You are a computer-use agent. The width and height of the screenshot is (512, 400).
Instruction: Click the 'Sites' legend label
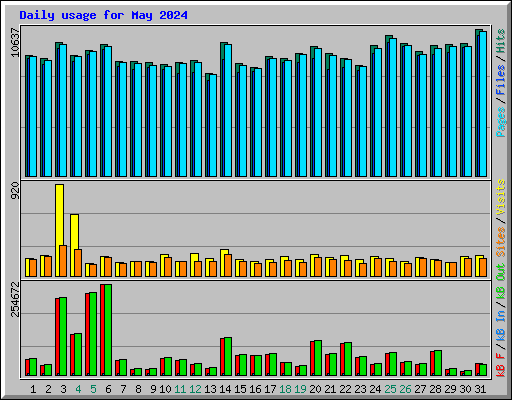point(501,242)
